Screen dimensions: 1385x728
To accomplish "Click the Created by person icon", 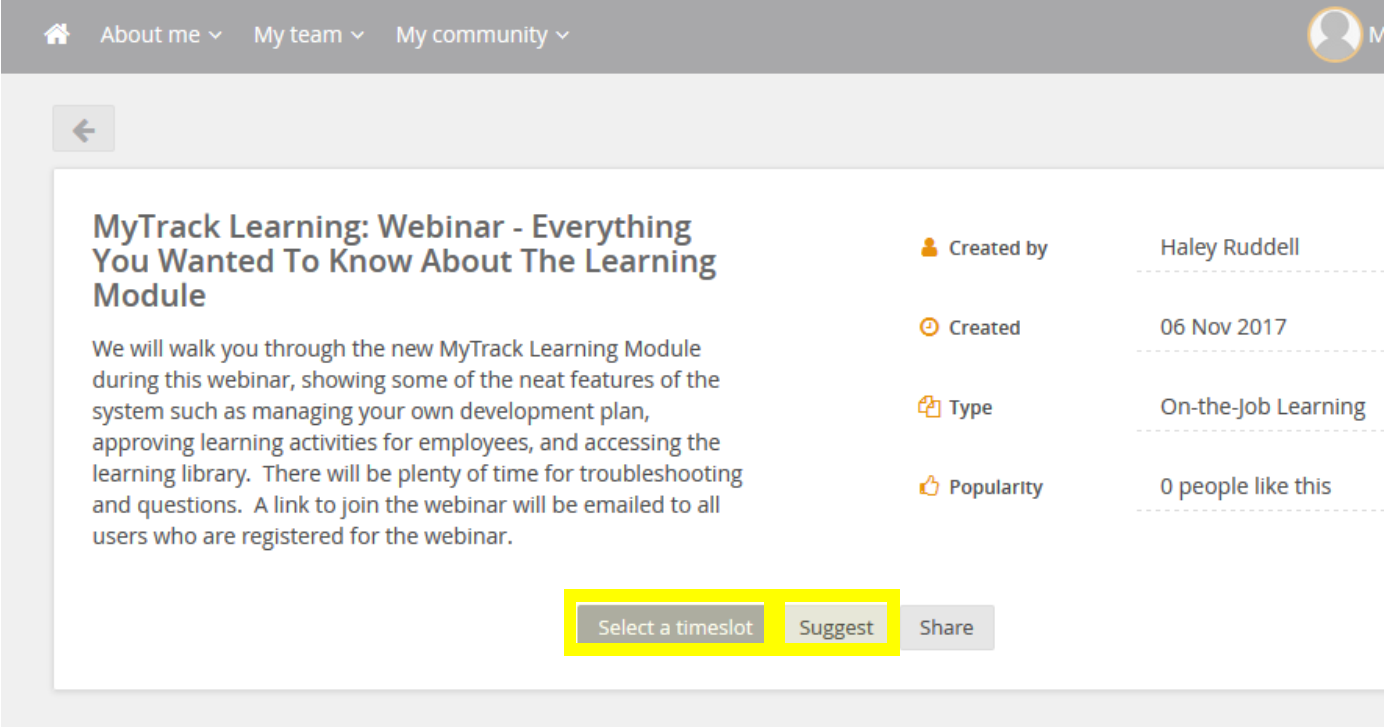I will click(x=929, y=247).
